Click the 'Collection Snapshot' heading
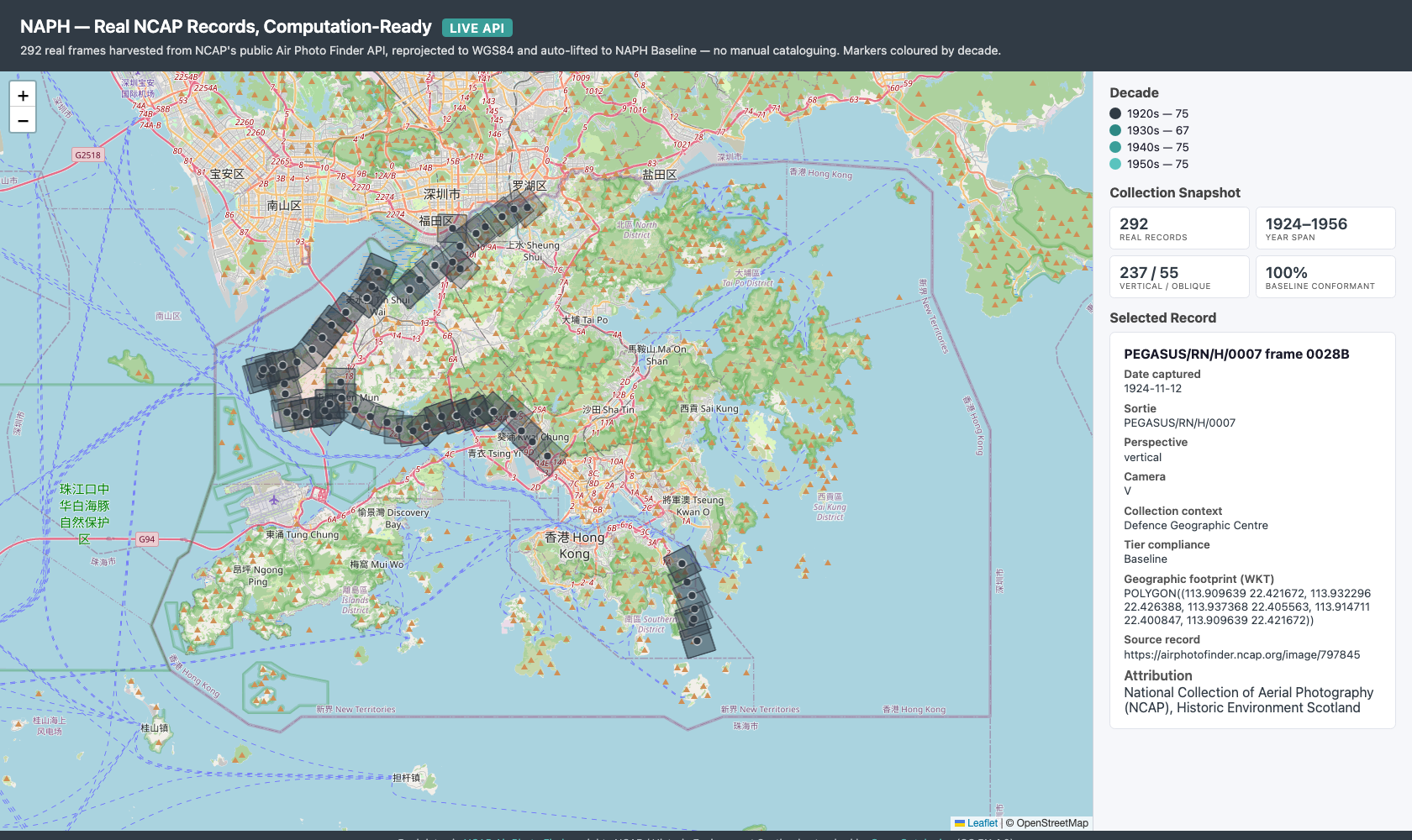Screen dimensions: 1412x840 click(1174, 193)
